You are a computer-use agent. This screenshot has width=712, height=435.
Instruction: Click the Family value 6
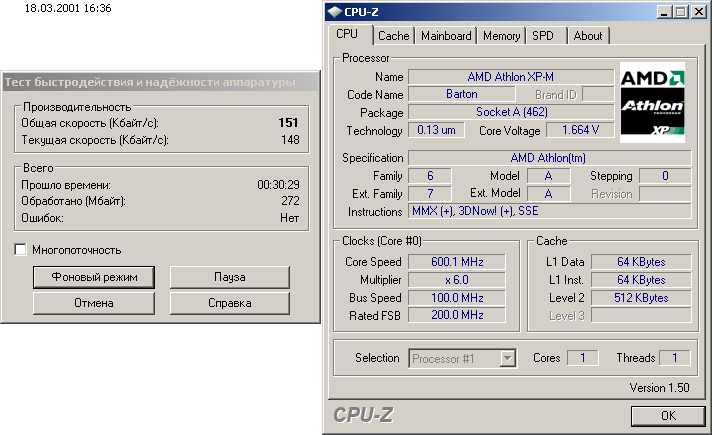pos(430,176)
